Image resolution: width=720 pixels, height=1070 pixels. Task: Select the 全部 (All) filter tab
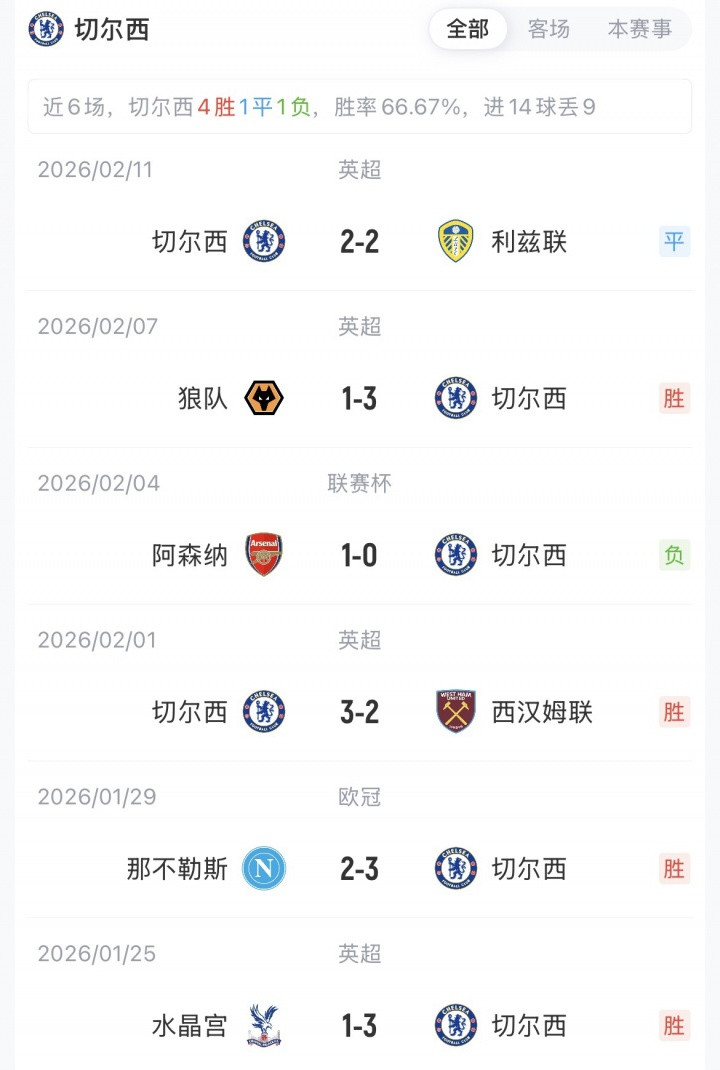[468, 29]
